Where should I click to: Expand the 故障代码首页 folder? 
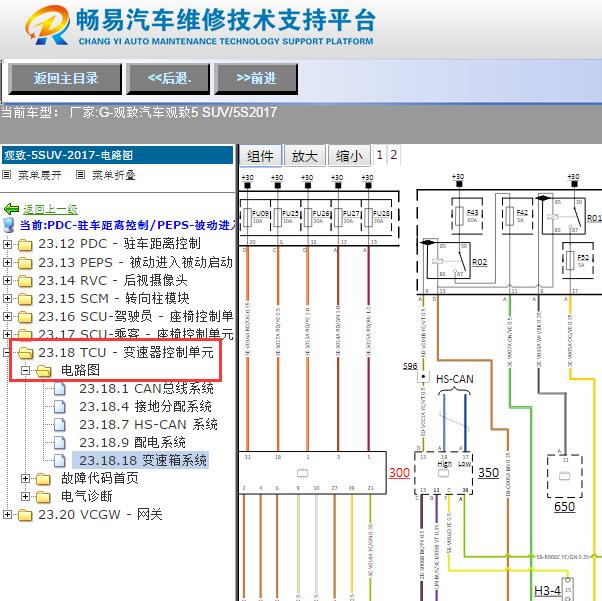[x=25, y=478]
